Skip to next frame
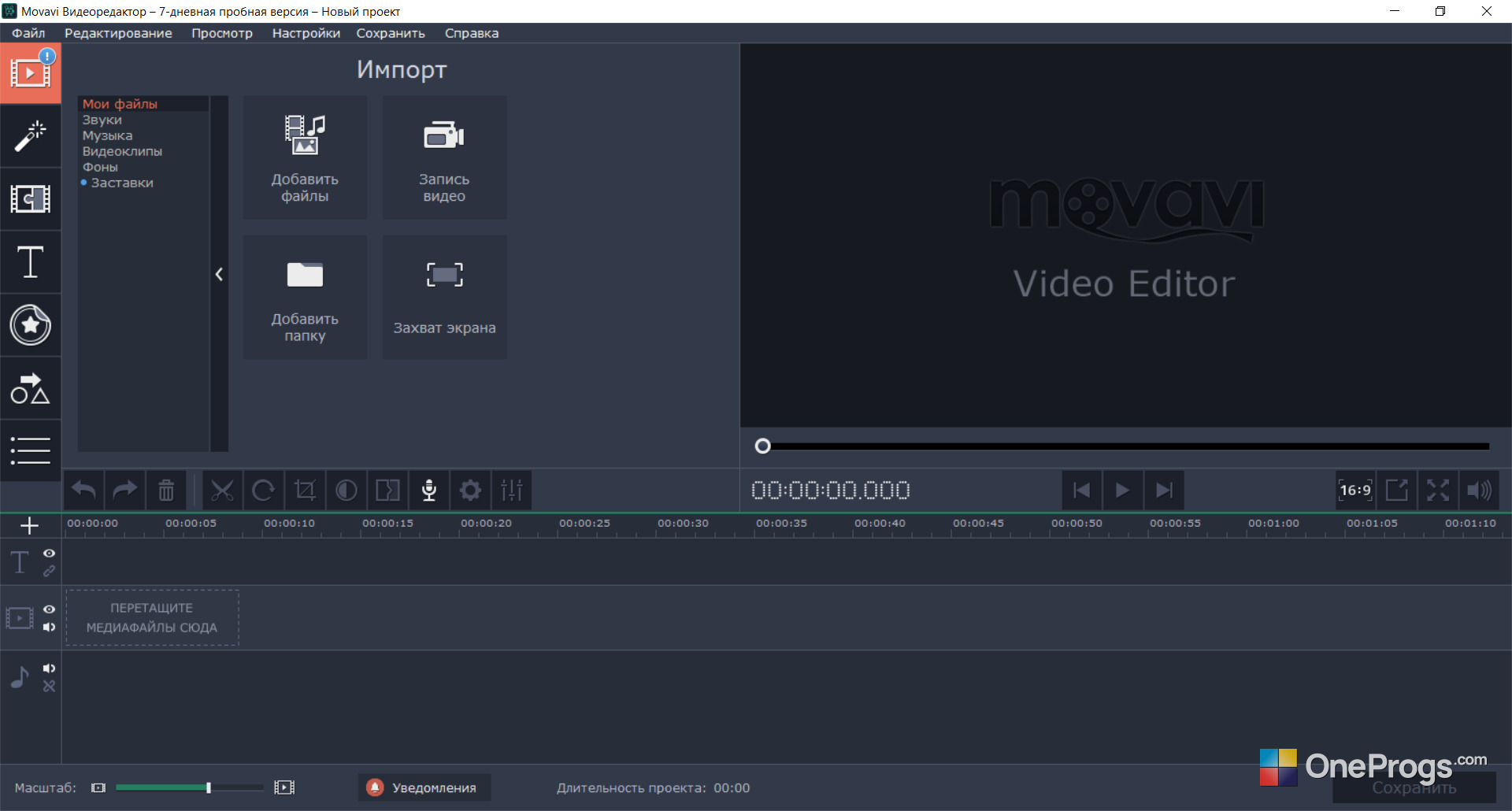 coord(1164,491)
